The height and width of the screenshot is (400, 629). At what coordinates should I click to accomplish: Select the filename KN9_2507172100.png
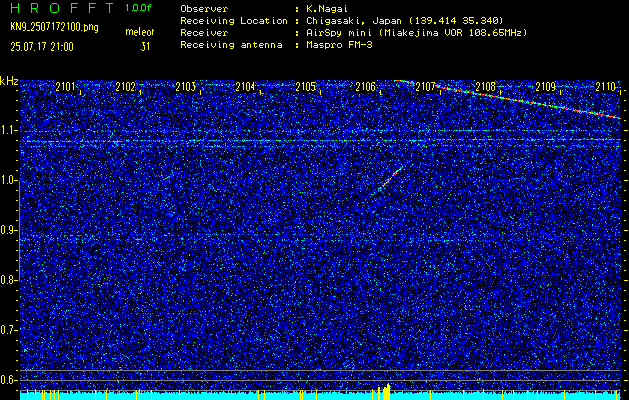54,27
